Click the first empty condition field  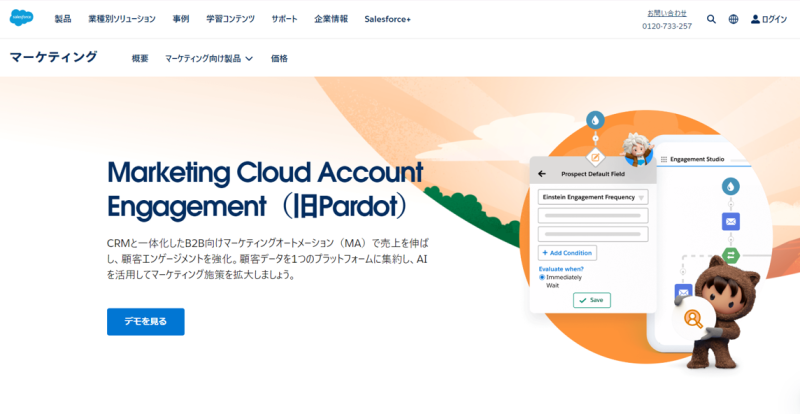593,215
